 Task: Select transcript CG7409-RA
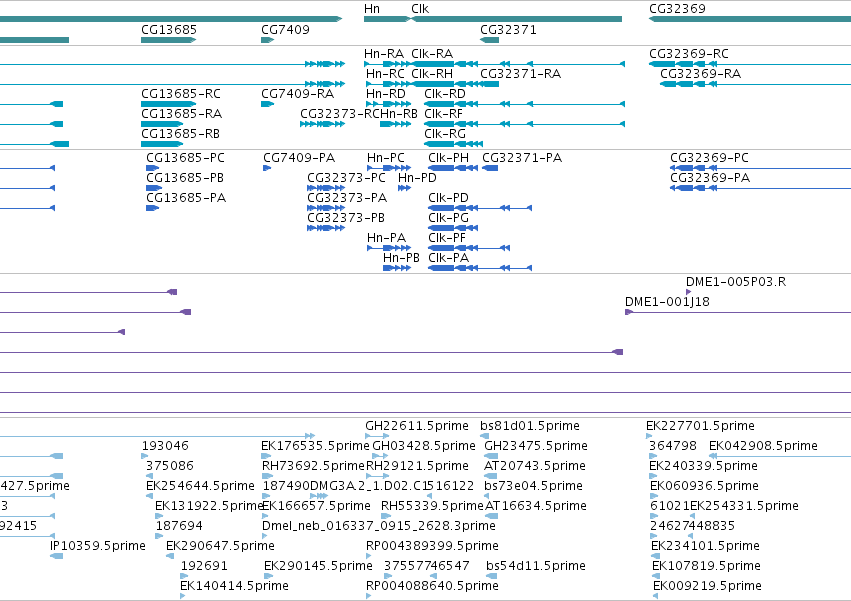coord(297,94)
